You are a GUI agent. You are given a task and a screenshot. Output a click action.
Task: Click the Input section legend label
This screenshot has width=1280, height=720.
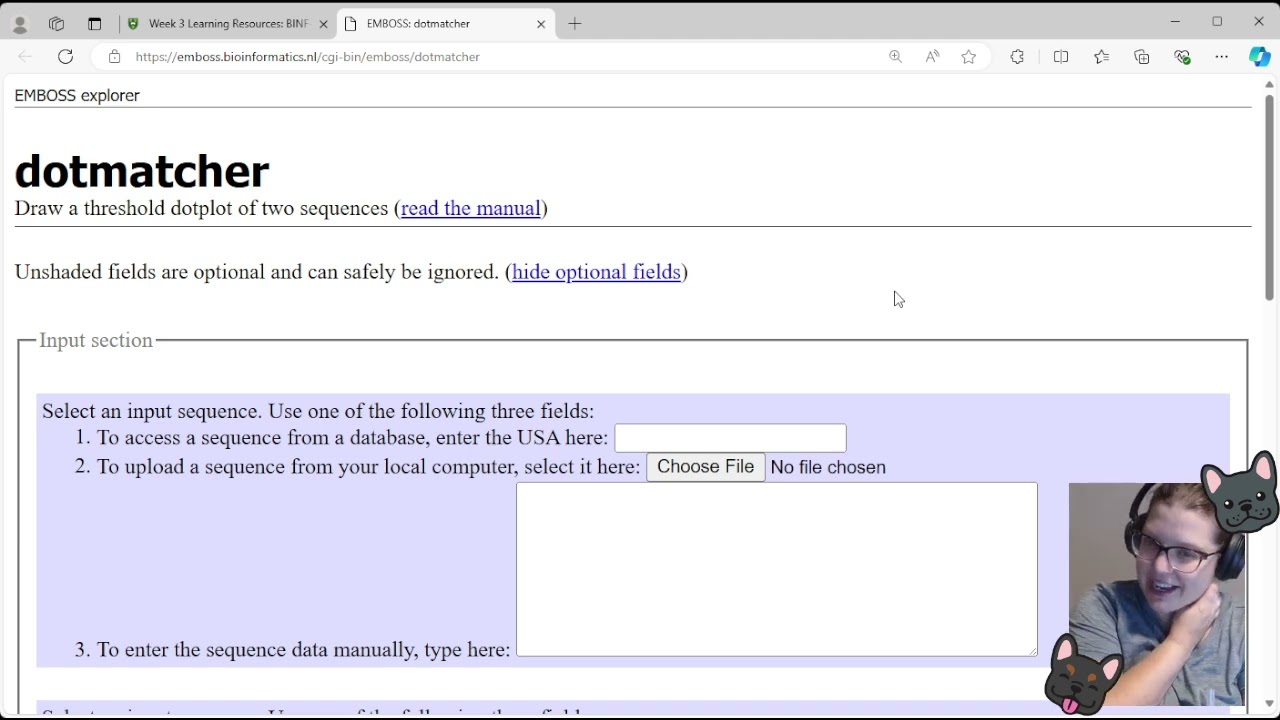96,340
